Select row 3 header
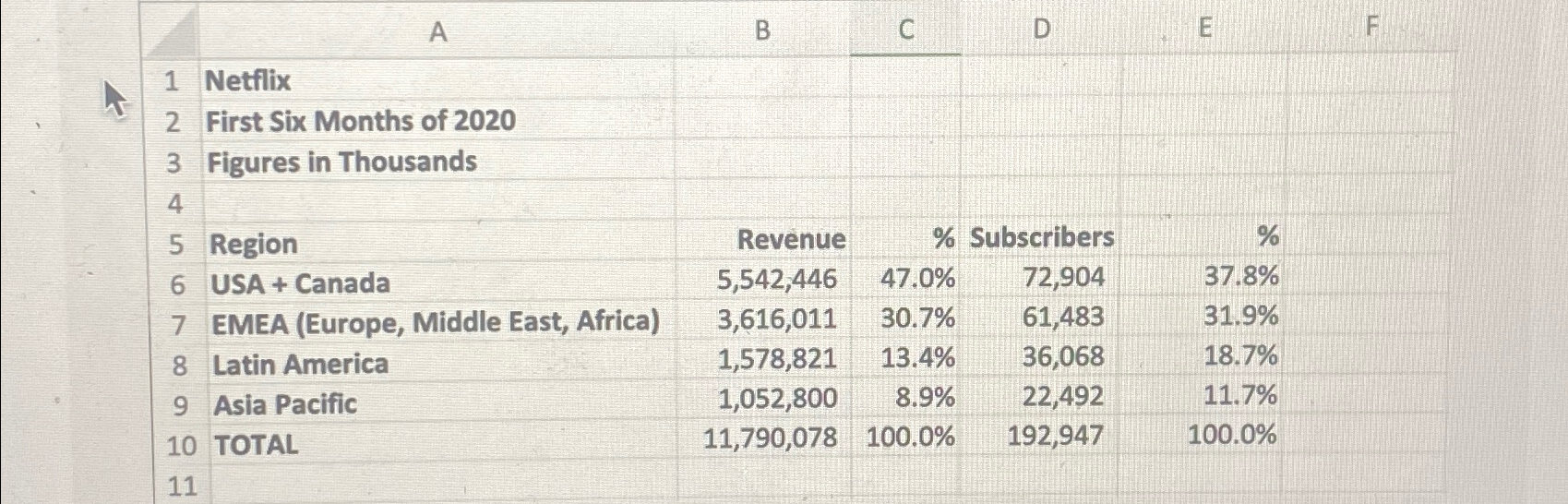This screenshot has height=504, width=1568. click(x=174, y=163)
